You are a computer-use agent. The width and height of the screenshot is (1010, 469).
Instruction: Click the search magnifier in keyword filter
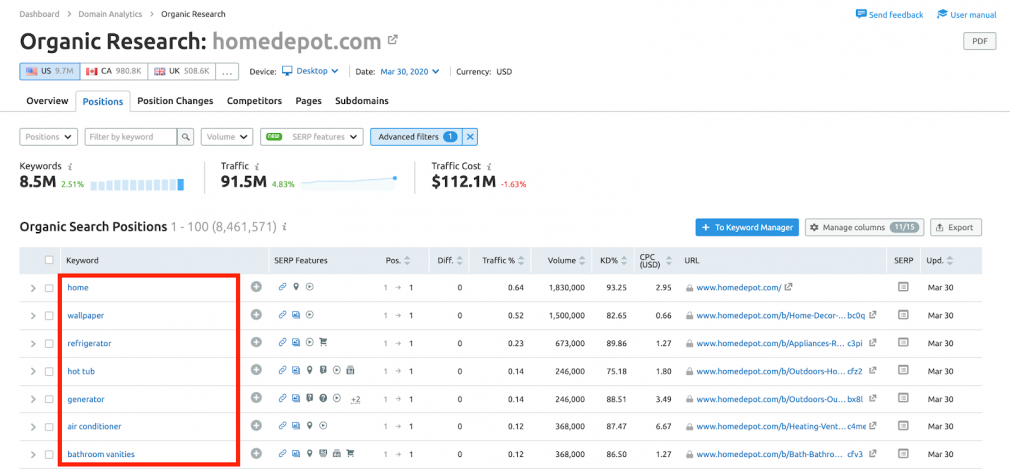(186, 137)
